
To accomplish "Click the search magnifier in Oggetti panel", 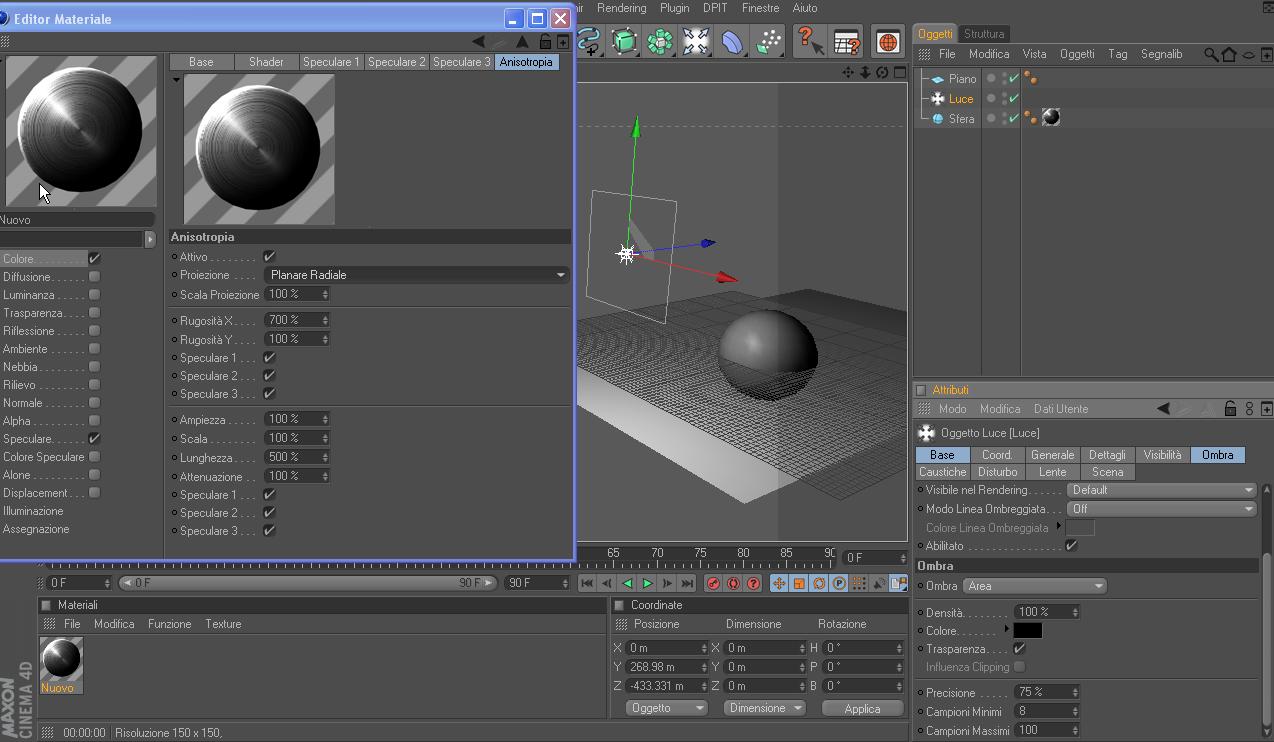I will pyautogui.click(x=1211, y=54).
